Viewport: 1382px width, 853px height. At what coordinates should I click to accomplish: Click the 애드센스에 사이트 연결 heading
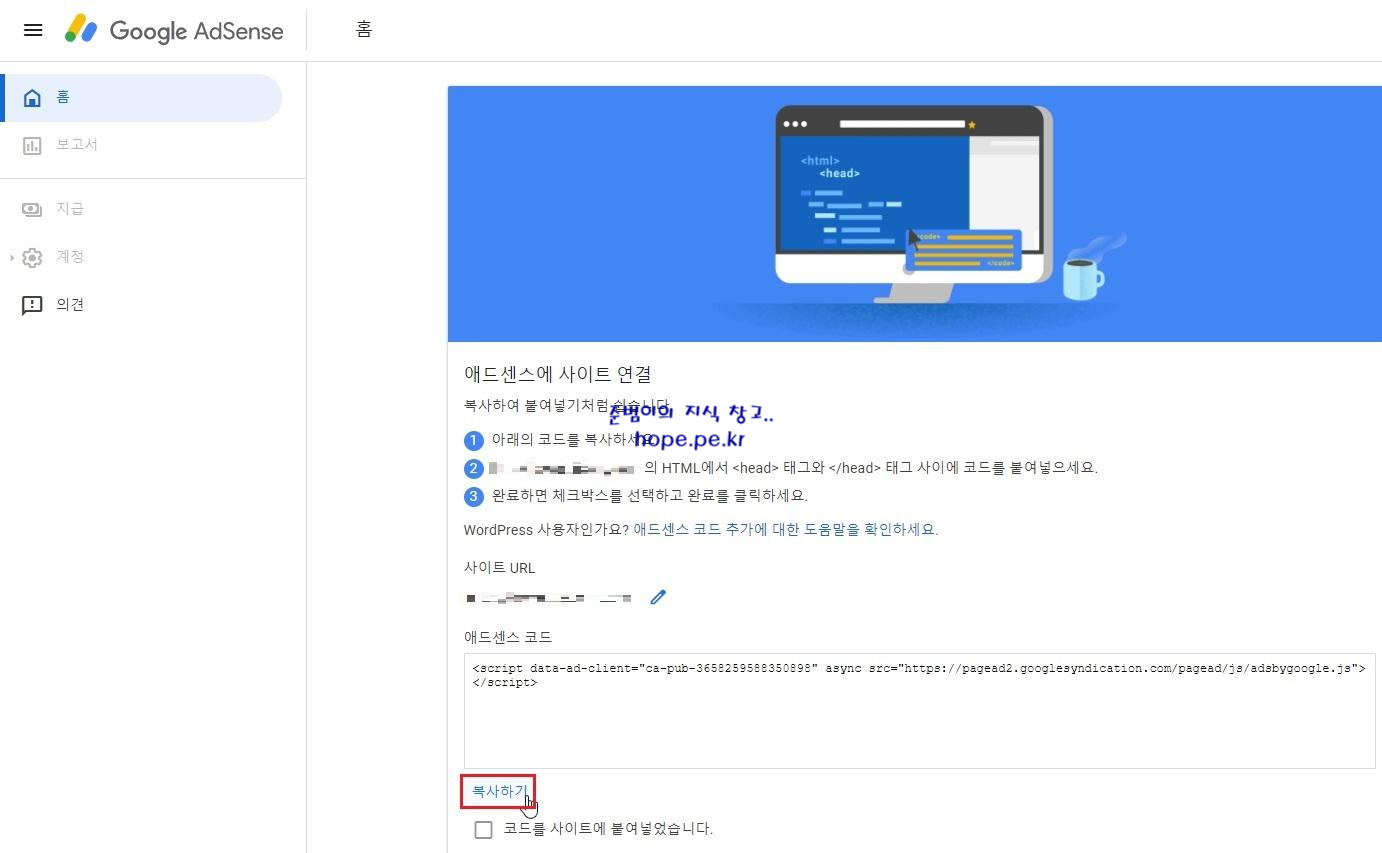coord(558,374)
